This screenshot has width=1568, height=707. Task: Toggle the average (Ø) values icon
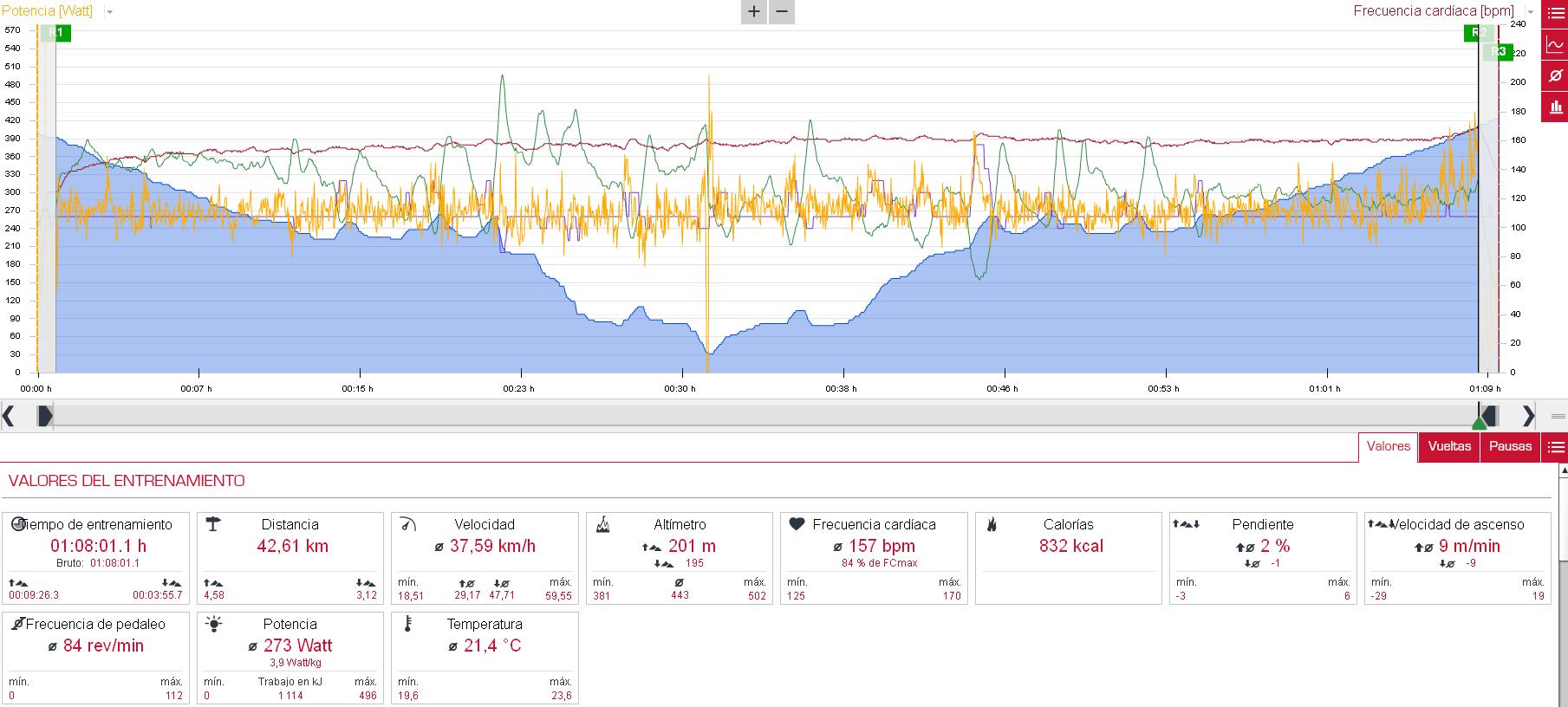(1555, 76)
